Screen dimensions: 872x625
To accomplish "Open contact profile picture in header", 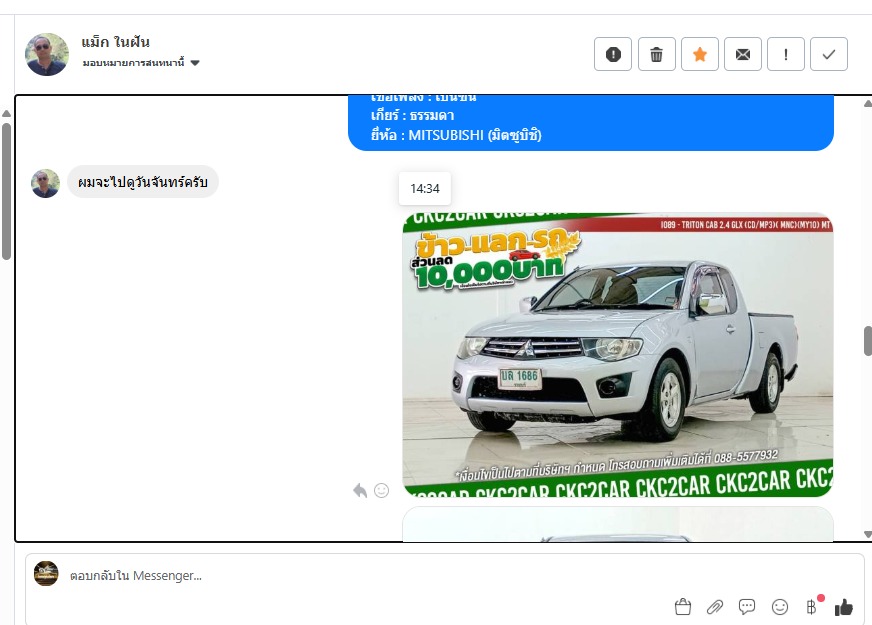I will click(x=47, y=54).
